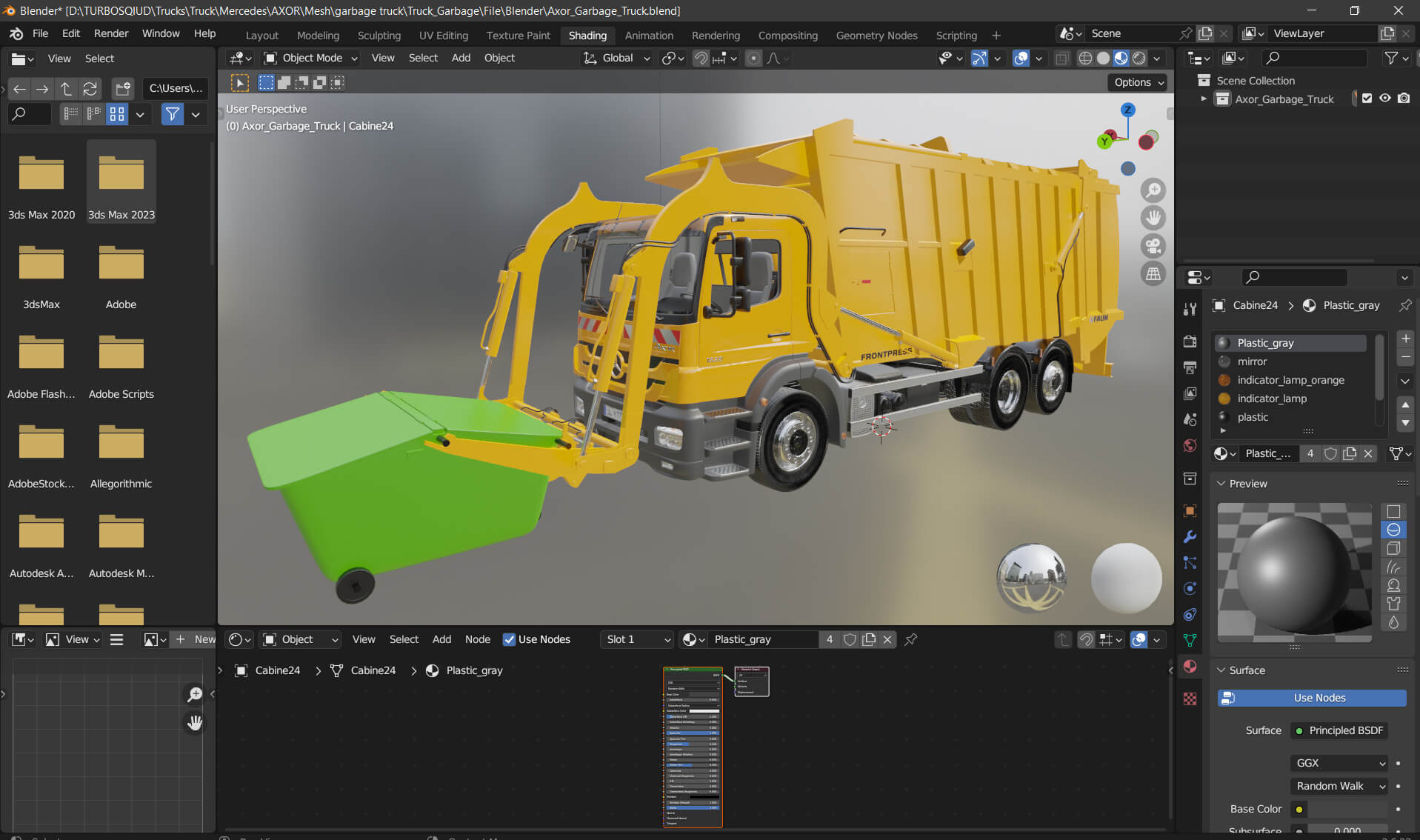Click the viewport pan hand gizmo
Viewport: 1420px width, 840px height.
point(1153,218)
